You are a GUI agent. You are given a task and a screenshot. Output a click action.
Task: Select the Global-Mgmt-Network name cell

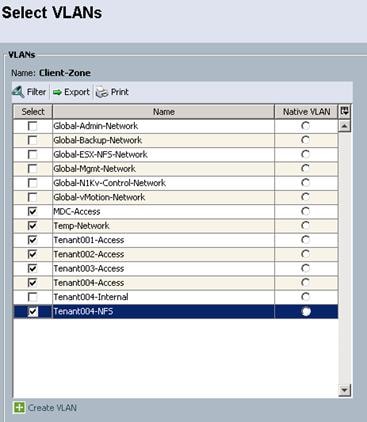pyautogui.click(x=163, y=169)
